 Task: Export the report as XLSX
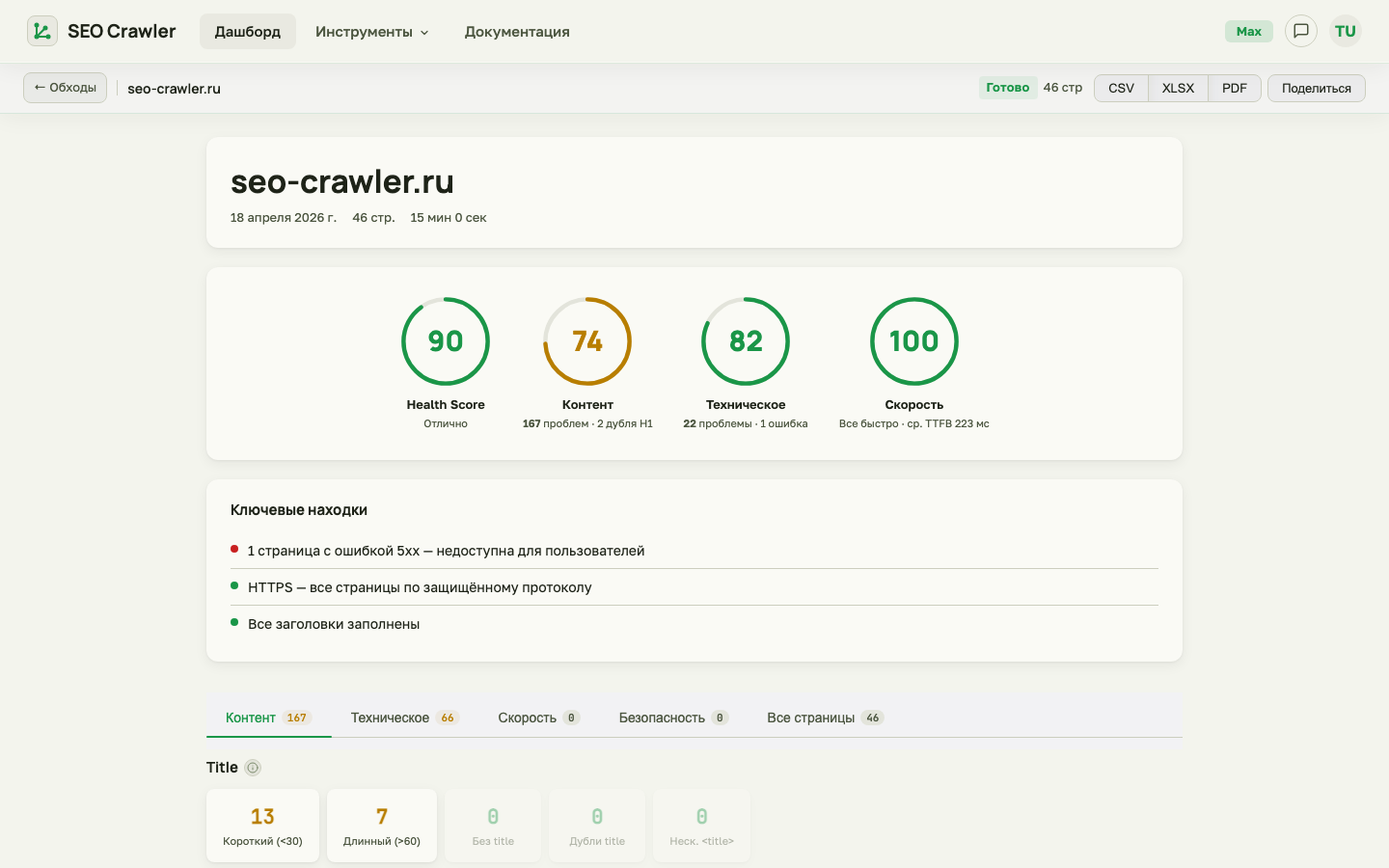tap(1178, 88)
